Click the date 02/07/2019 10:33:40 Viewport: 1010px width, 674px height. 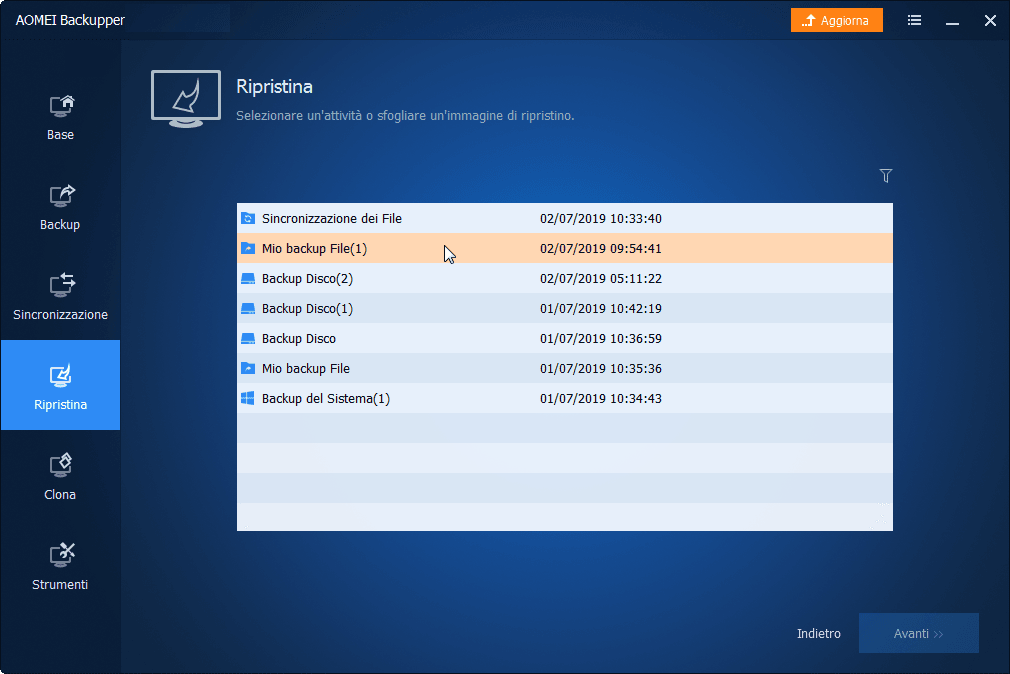600,218
